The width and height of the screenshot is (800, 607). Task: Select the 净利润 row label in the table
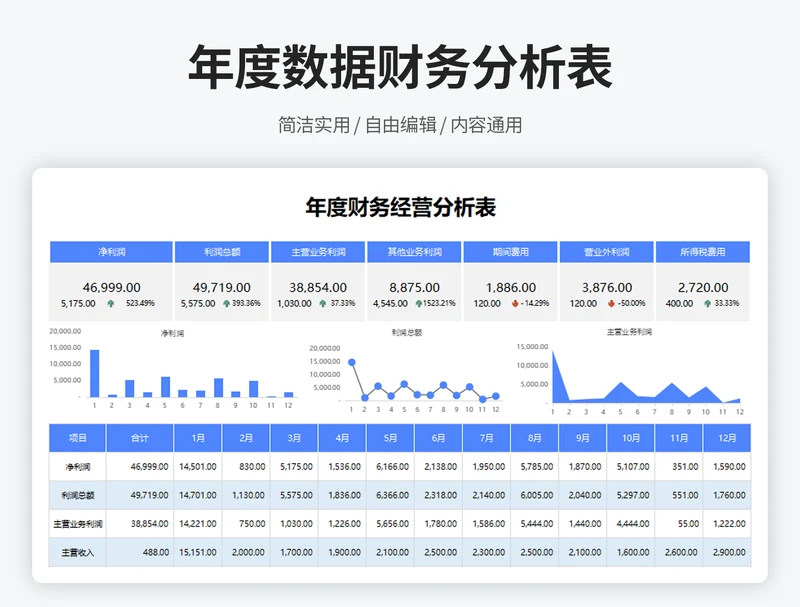coord(78,467)
